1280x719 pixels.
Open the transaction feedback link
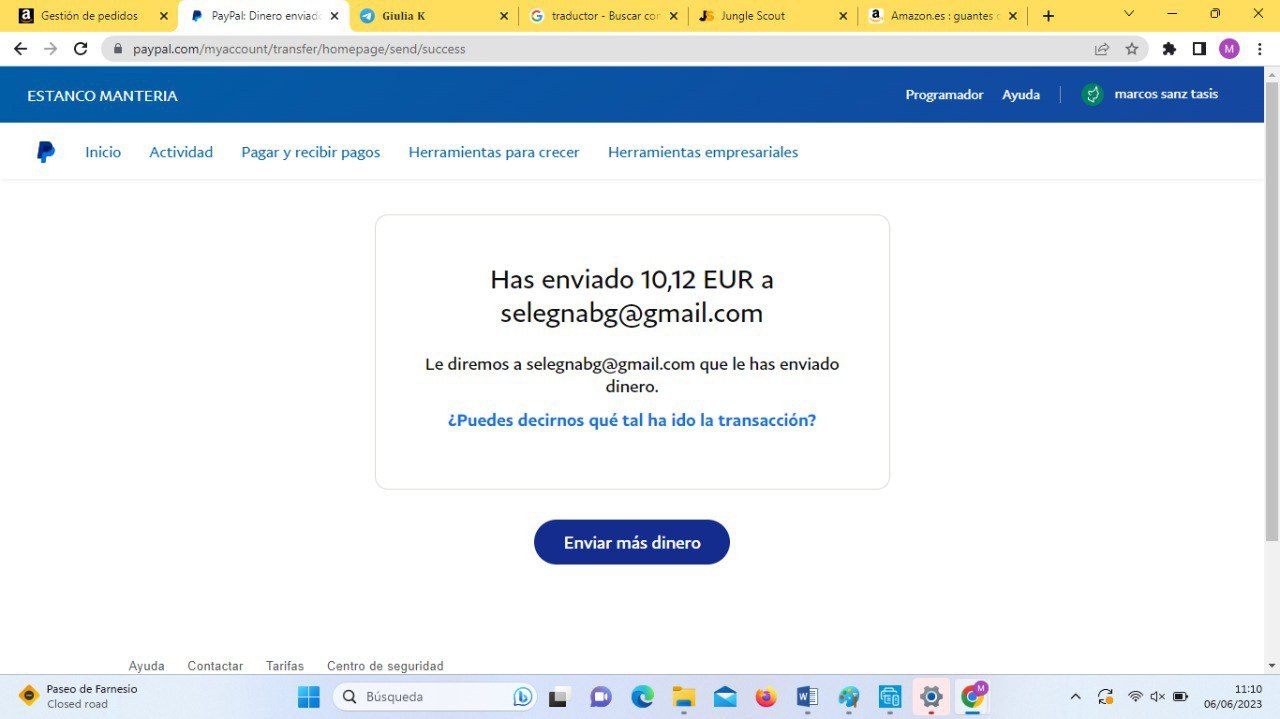click(632, 420)
